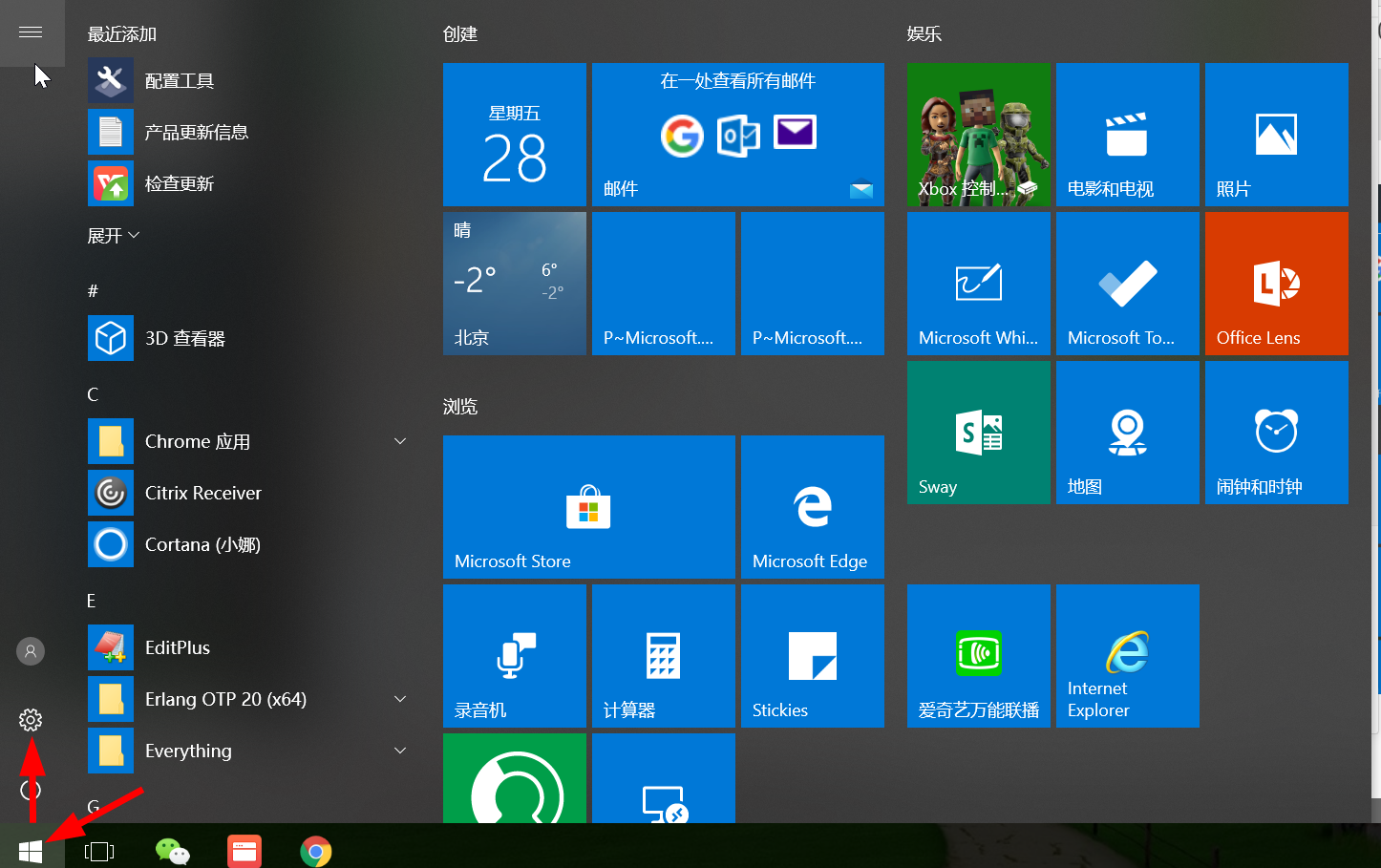Viewport: 1381px width, 868px height.
Task: Open Settings gear icon
Action: [31, 720]
